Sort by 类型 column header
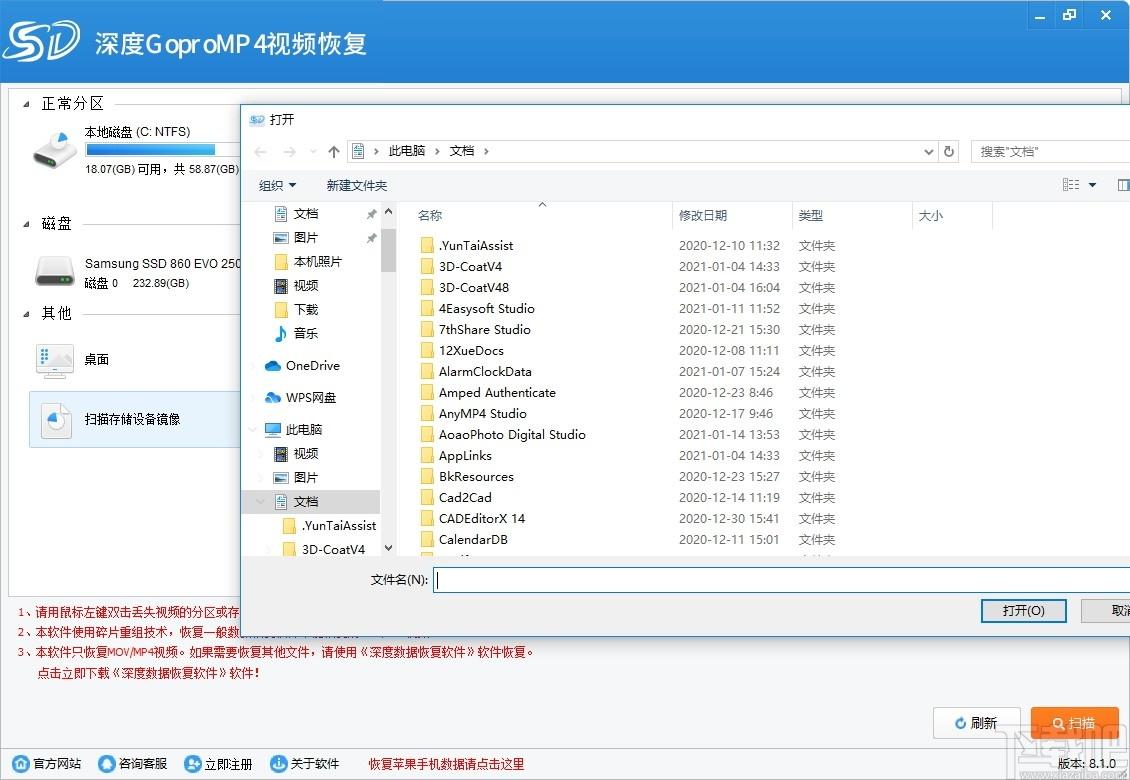Screen dimensions: 1130x780 811,216
